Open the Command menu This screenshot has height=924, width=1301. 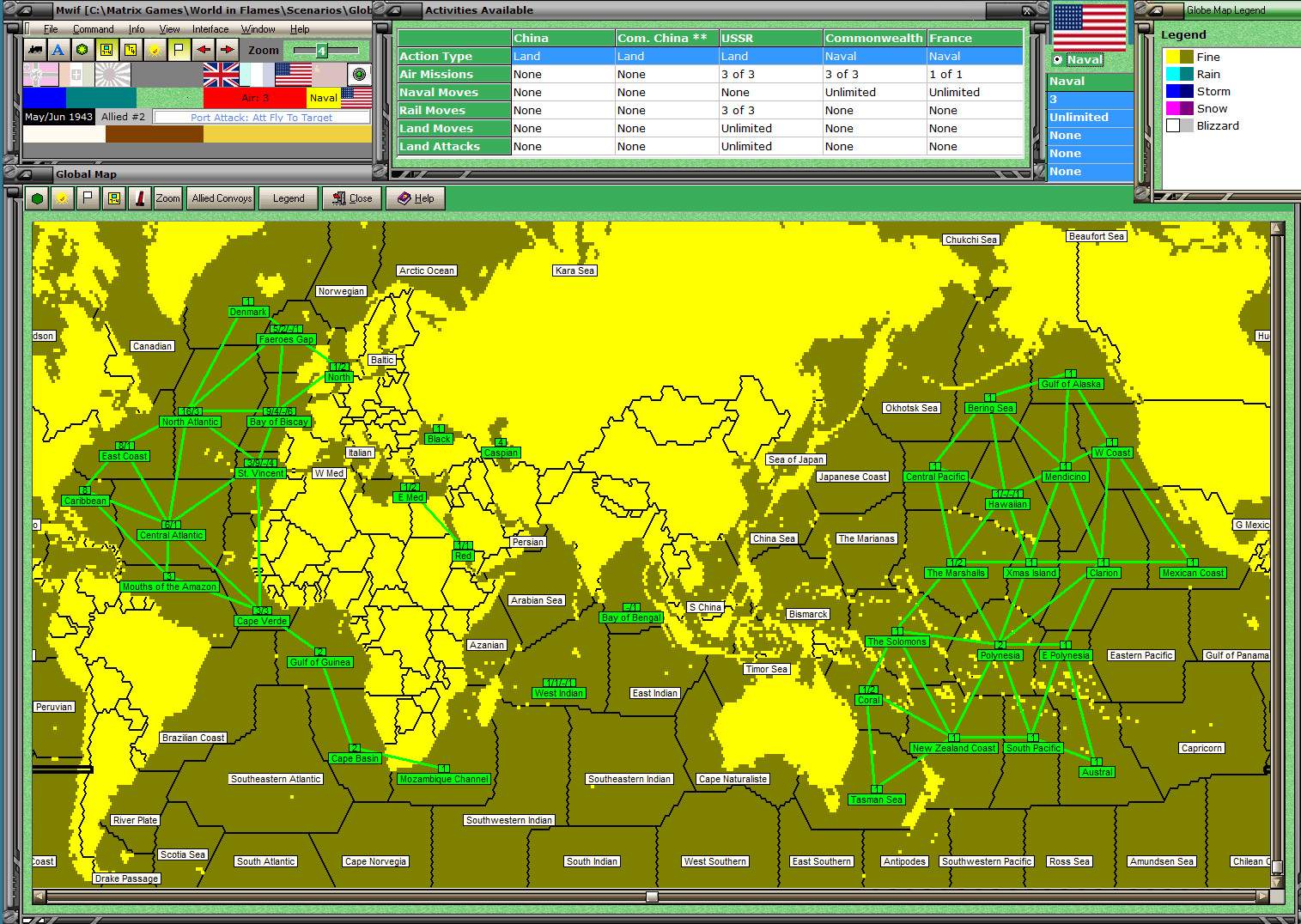click(93, 29)
